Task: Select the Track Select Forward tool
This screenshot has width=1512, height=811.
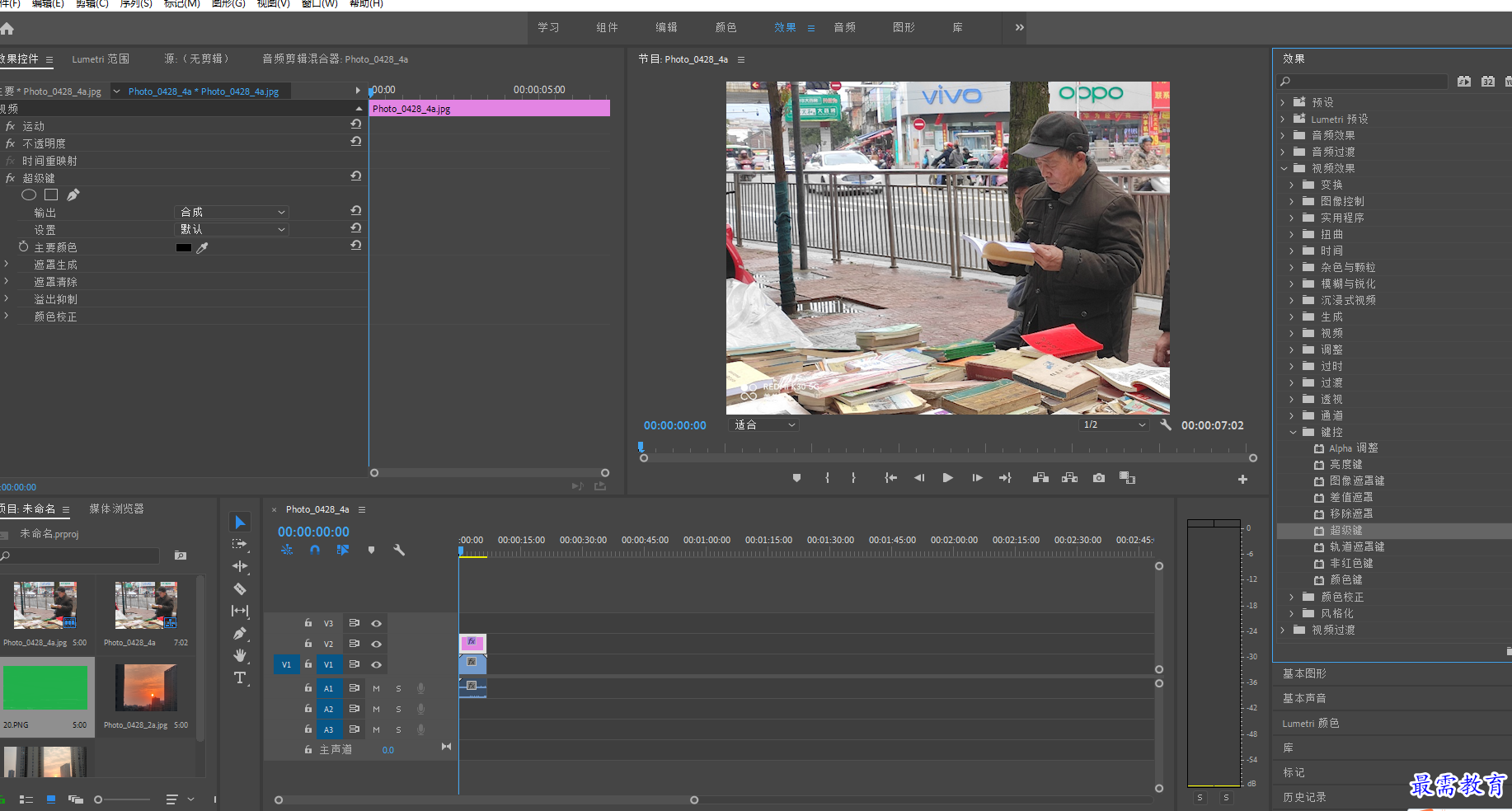Action: pos(240,544)
